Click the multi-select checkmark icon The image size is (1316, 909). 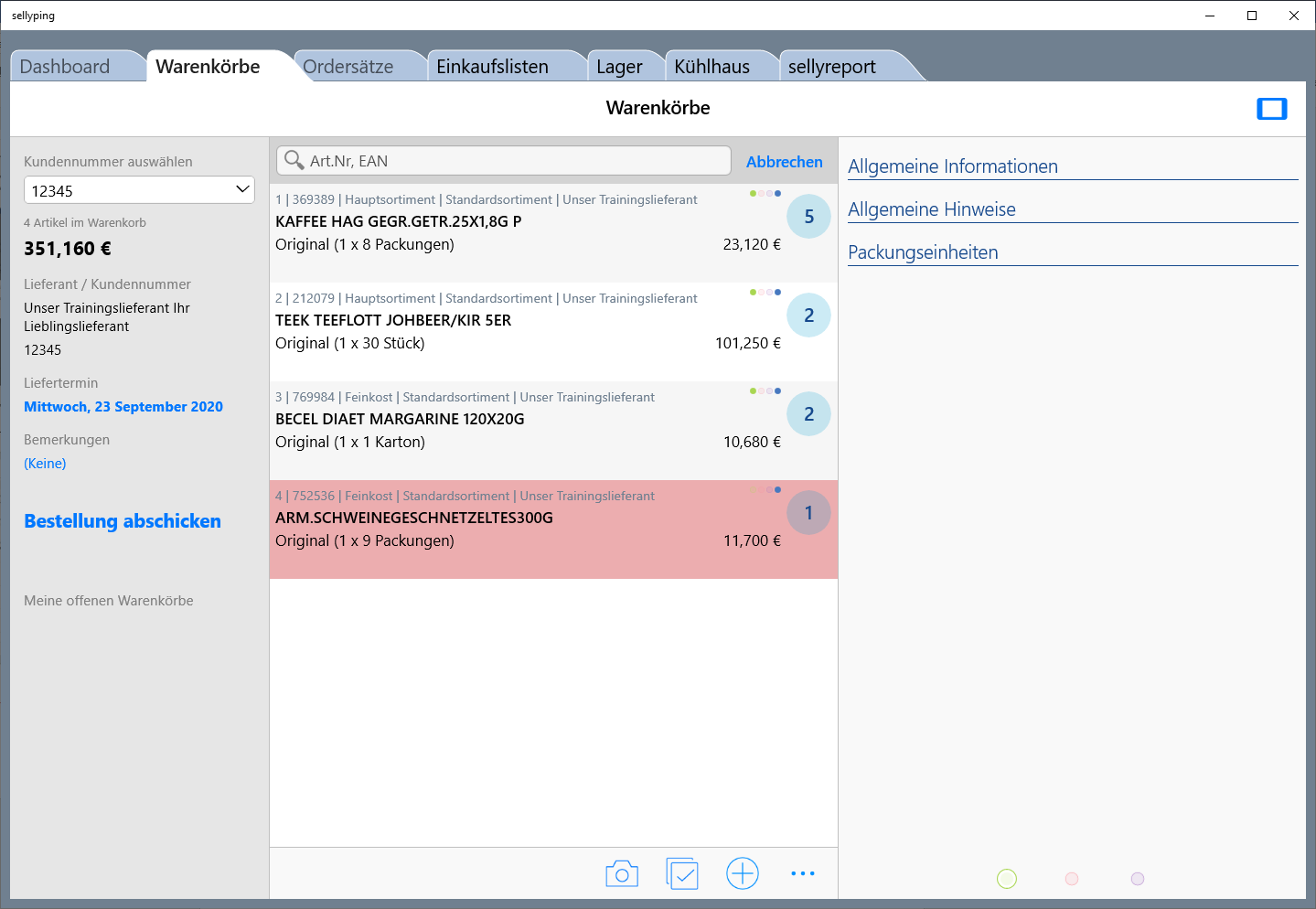682,874
